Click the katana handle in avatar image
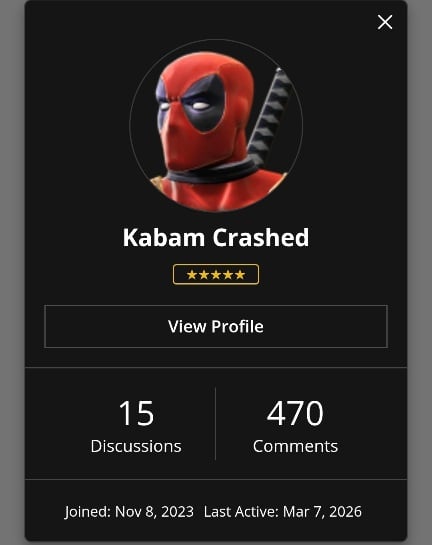The image size is (432, 545). (269, 115)
